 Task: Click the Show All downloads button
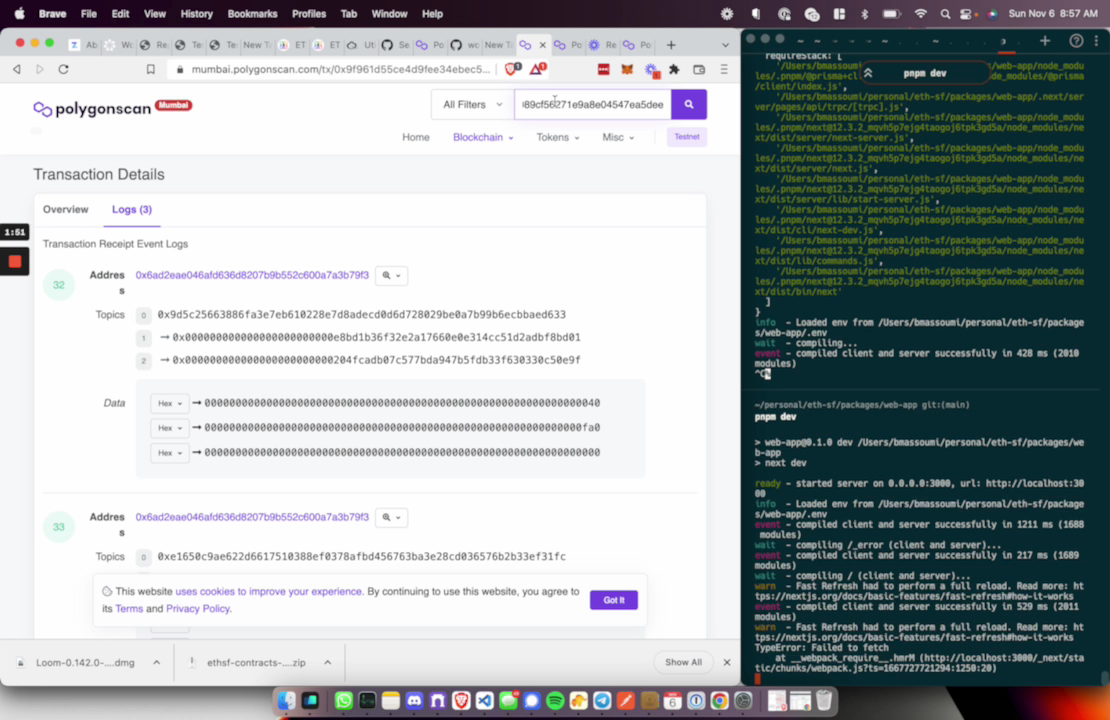click(x=683, y=662)
